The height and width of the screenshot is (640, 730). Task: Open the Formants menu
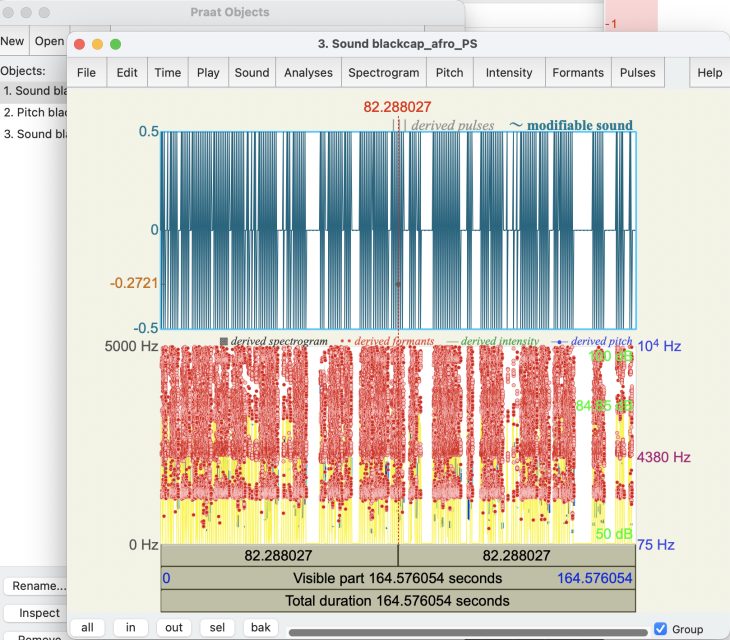point(578,72)
